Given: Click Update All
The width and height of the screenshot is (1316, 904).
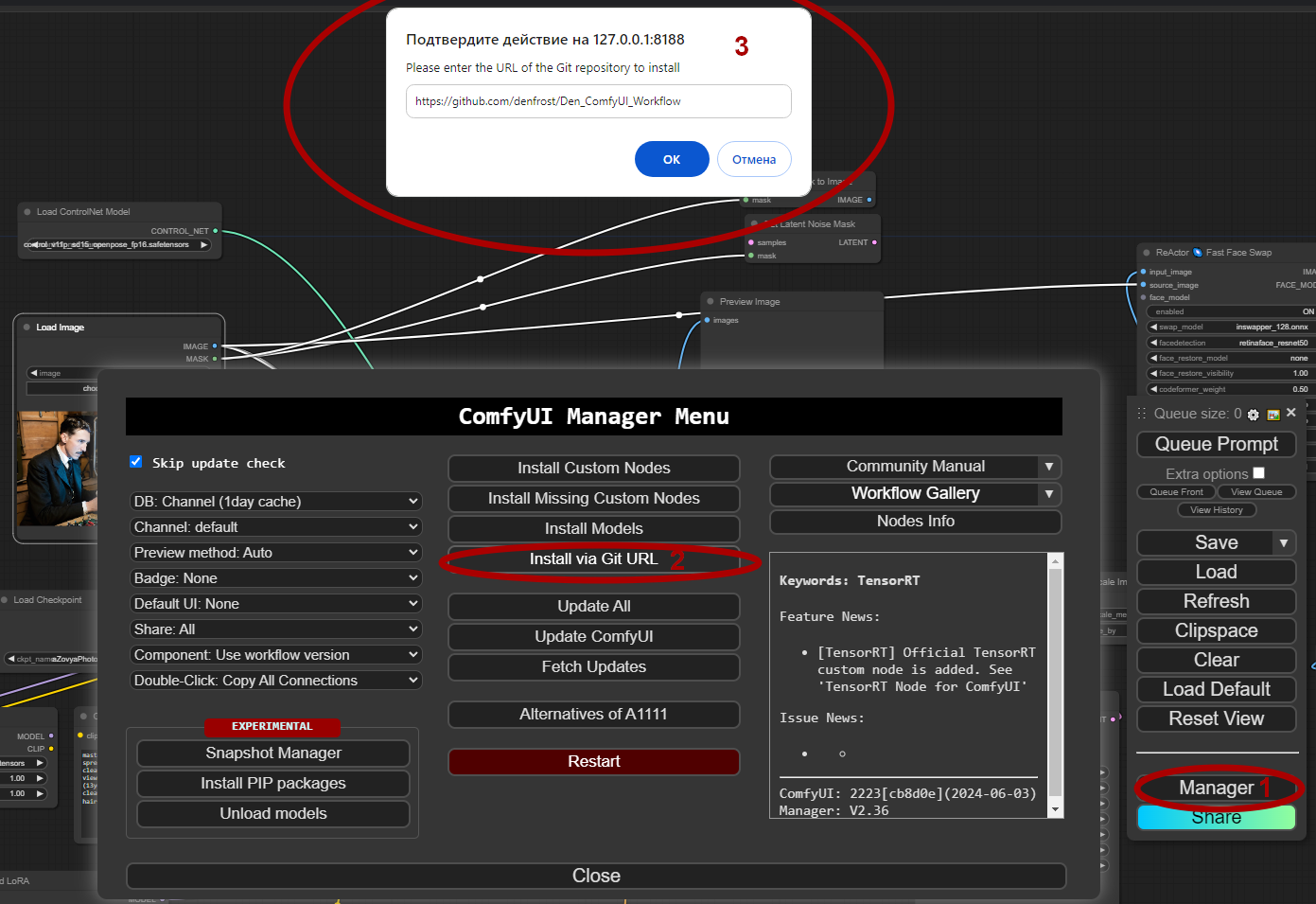Looking at the screenshot, I should pos(594,606).
